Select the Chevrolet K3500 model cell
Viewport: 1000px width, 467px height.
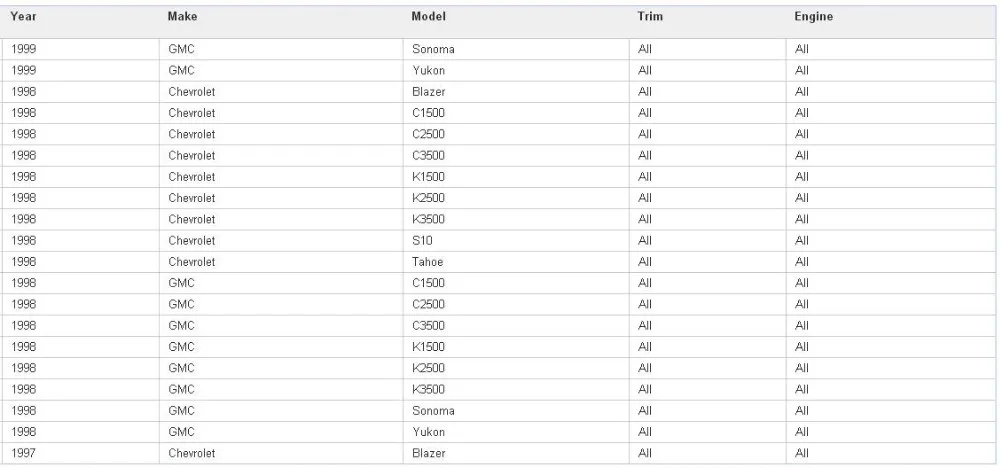coord(428,219)
